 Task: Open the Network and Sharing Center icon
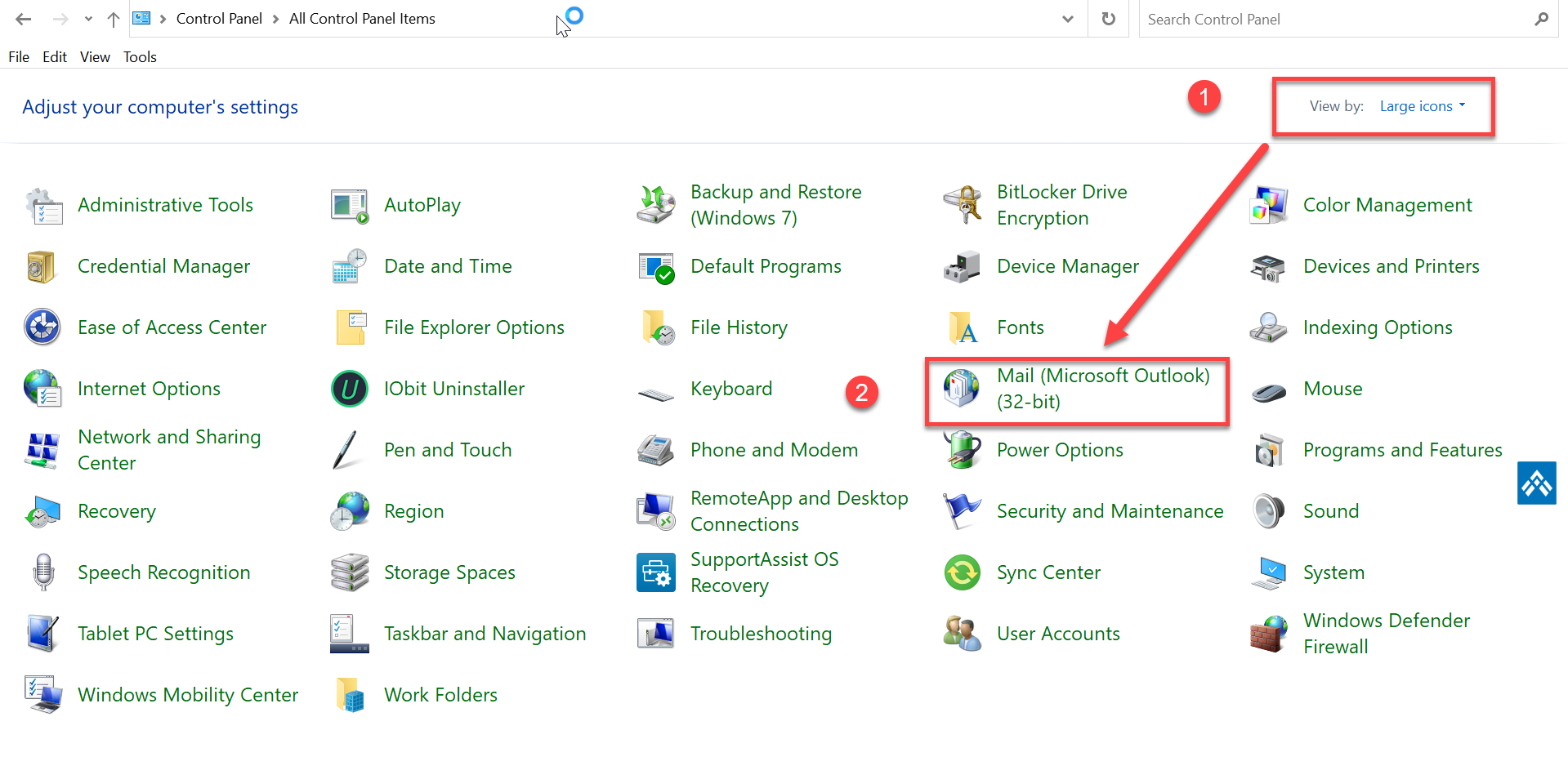click(x=43, y=450)
